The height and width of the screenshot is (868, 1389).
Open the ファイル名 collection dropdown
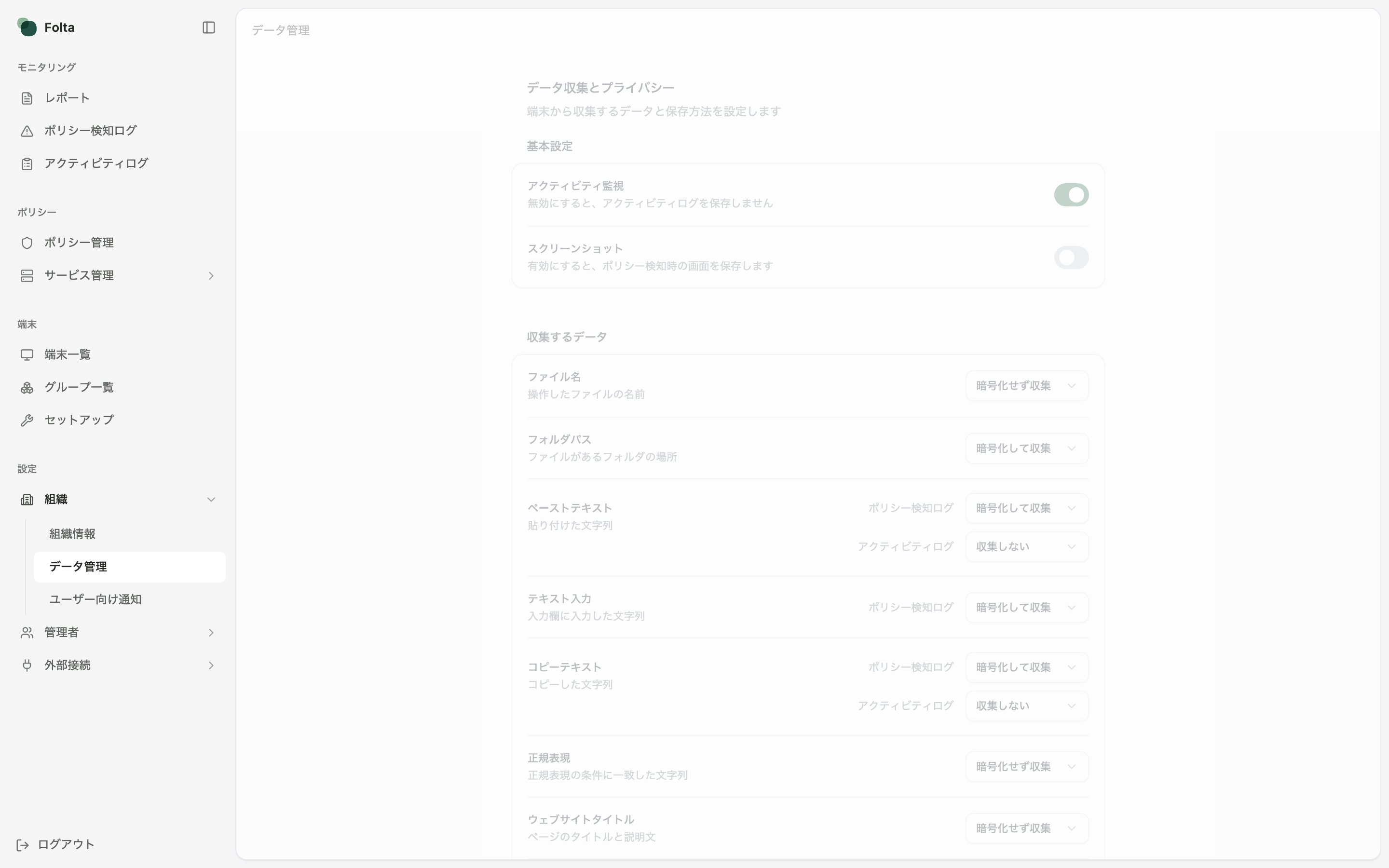point(1027,386)
